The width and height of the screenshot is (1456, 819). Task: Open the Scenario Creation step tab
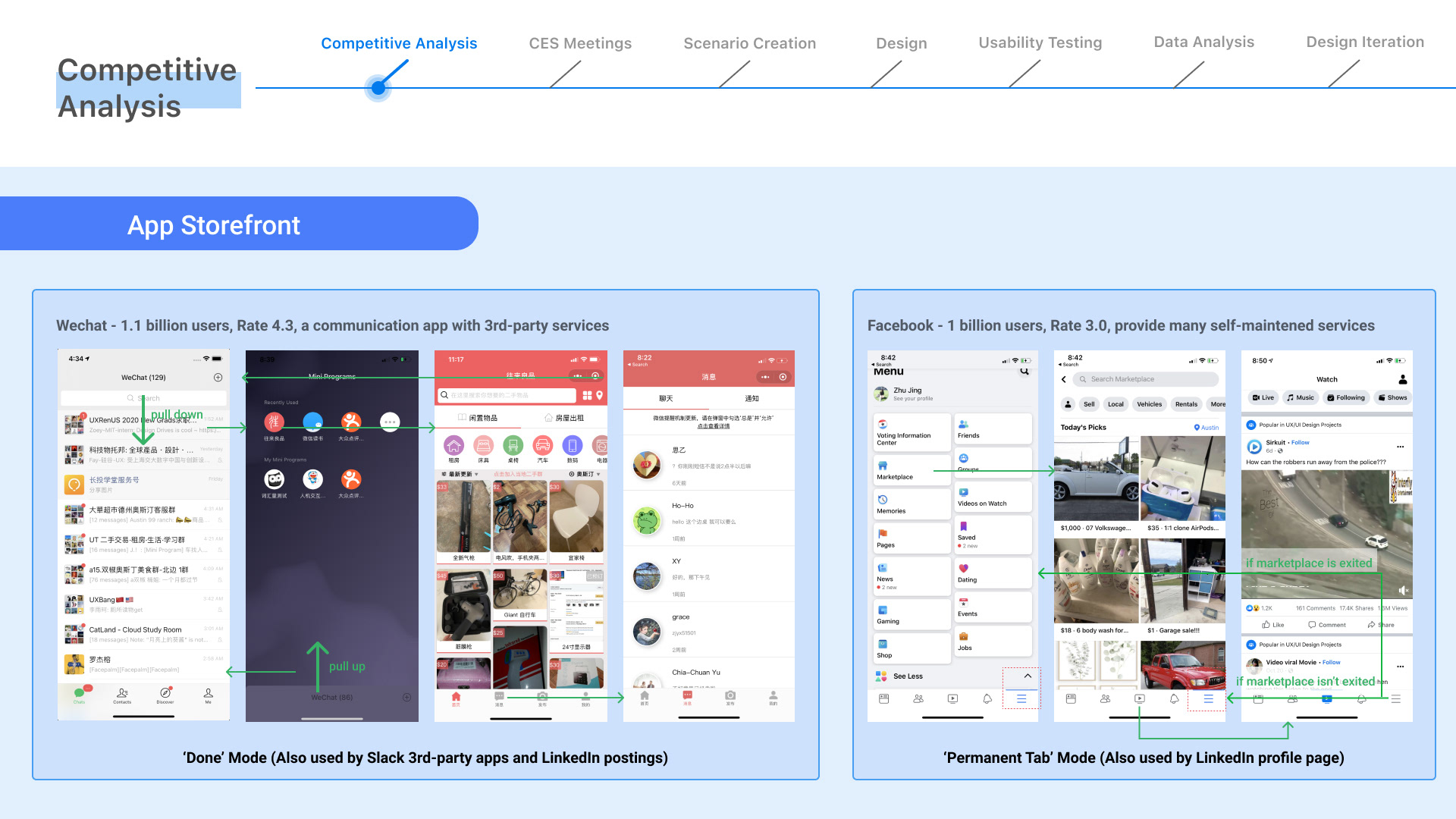coord(749,43)
